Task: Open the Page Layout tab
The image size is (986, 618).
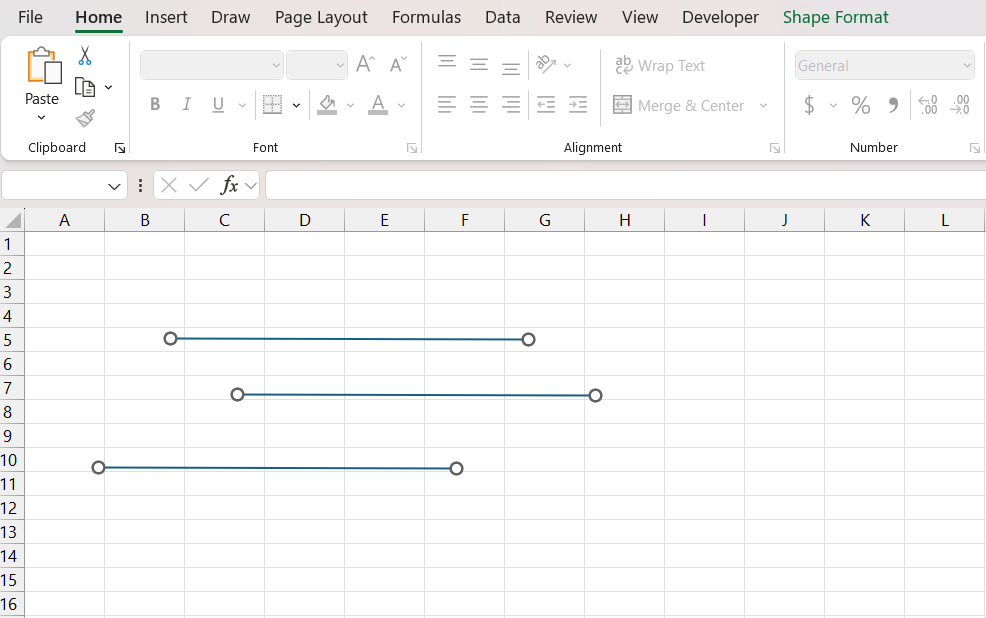Action: [x=321, y=17]
